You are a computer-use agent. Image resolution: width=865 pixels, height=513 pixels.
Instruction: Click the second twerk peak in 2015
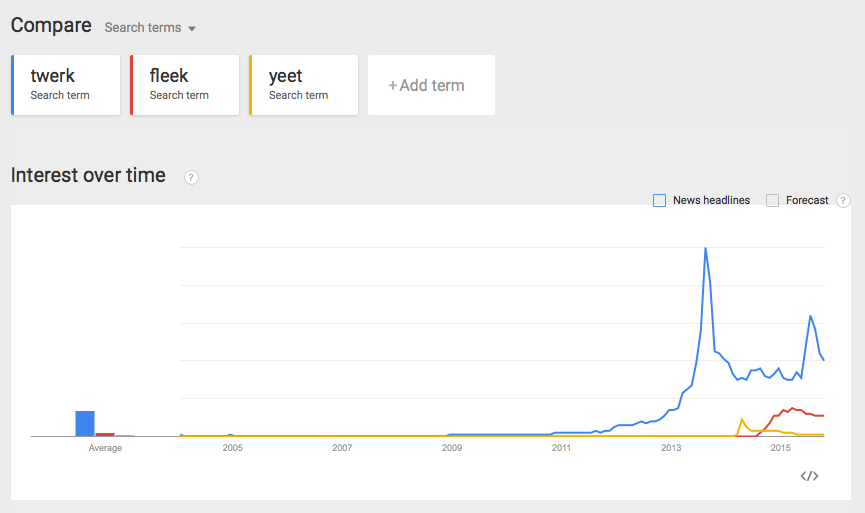click(810, 316)
